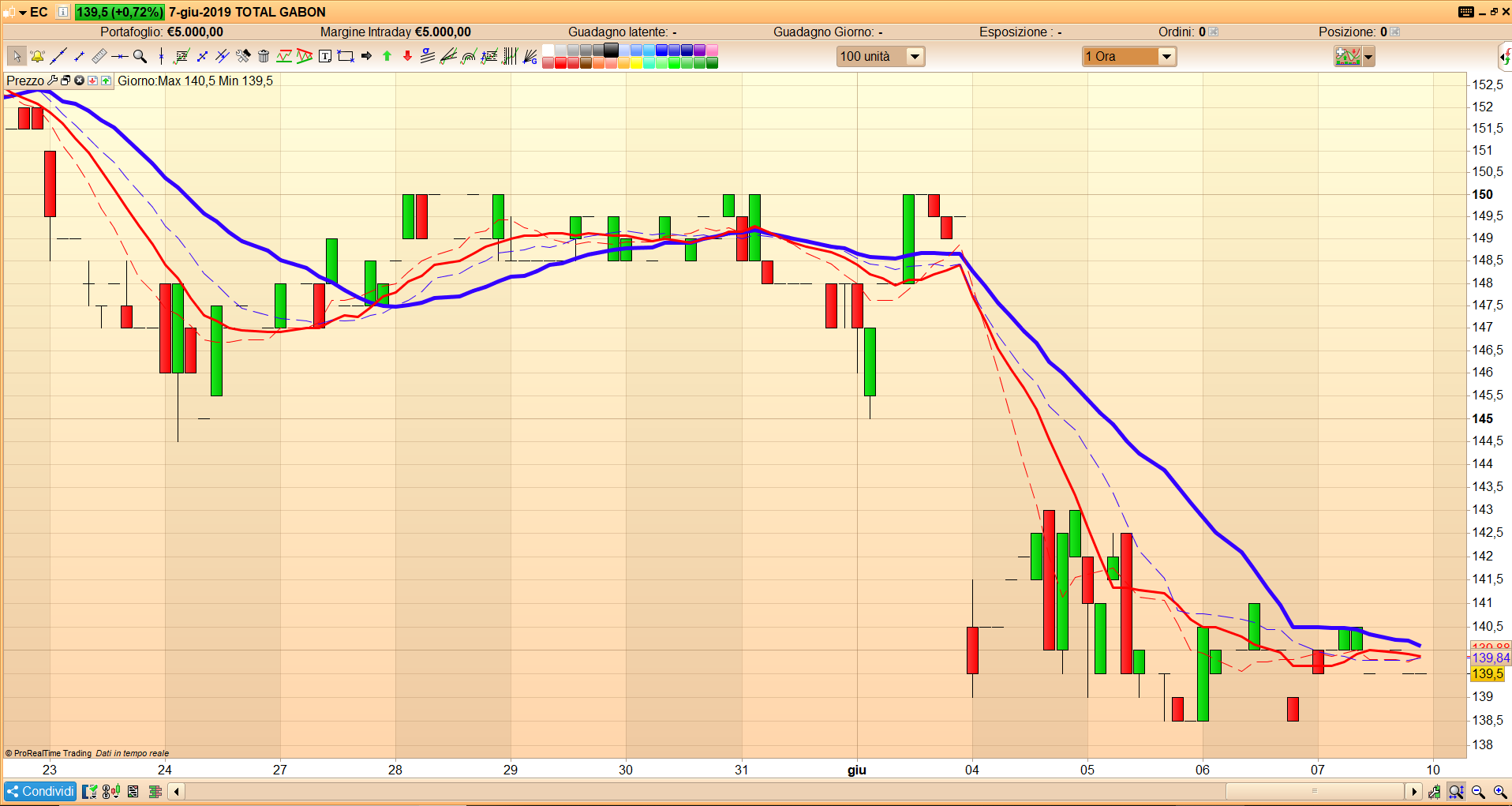Select the Fibonacci arcs tool

click(x=469, y=56)
